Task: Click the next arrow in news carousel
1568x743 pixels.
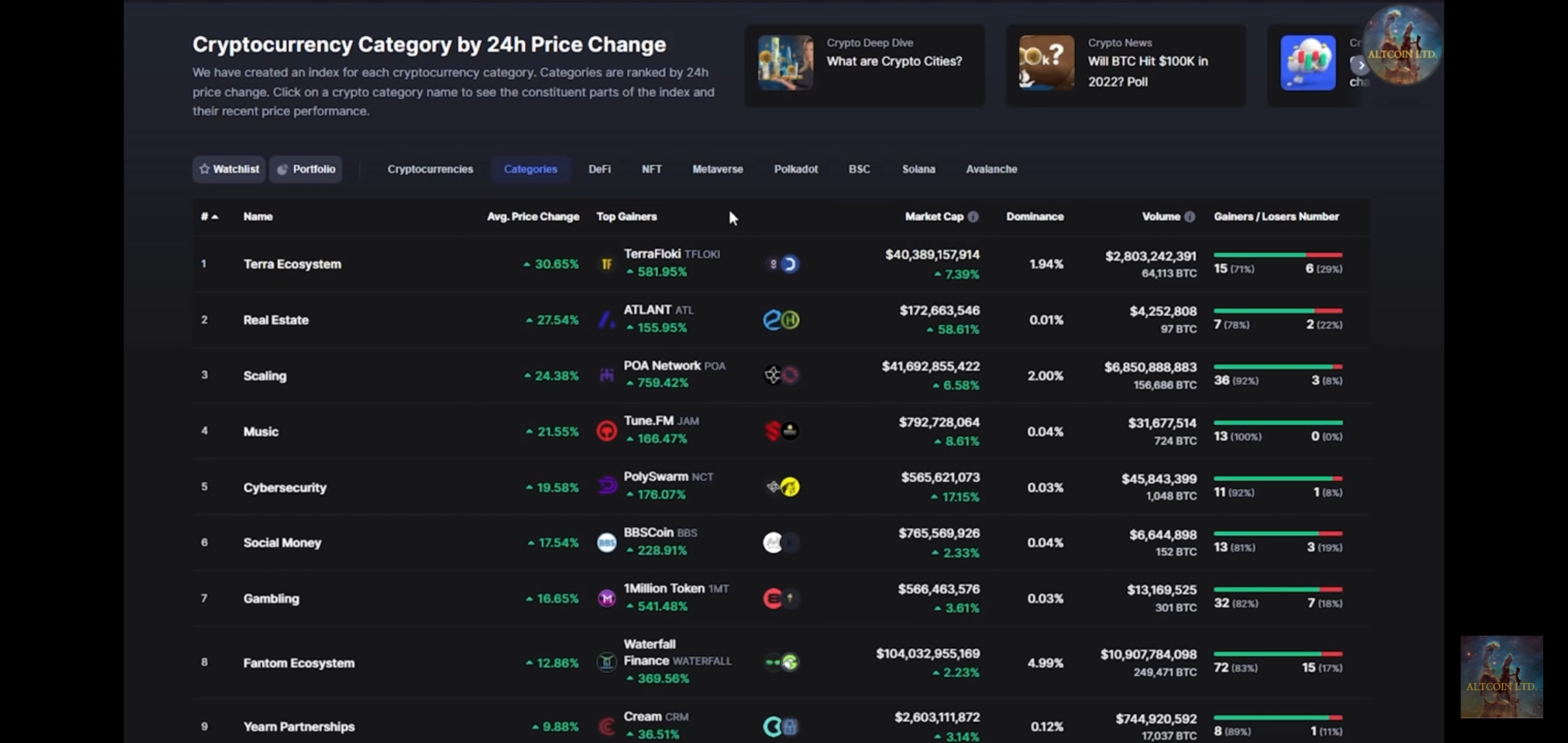Action: 1360,65
